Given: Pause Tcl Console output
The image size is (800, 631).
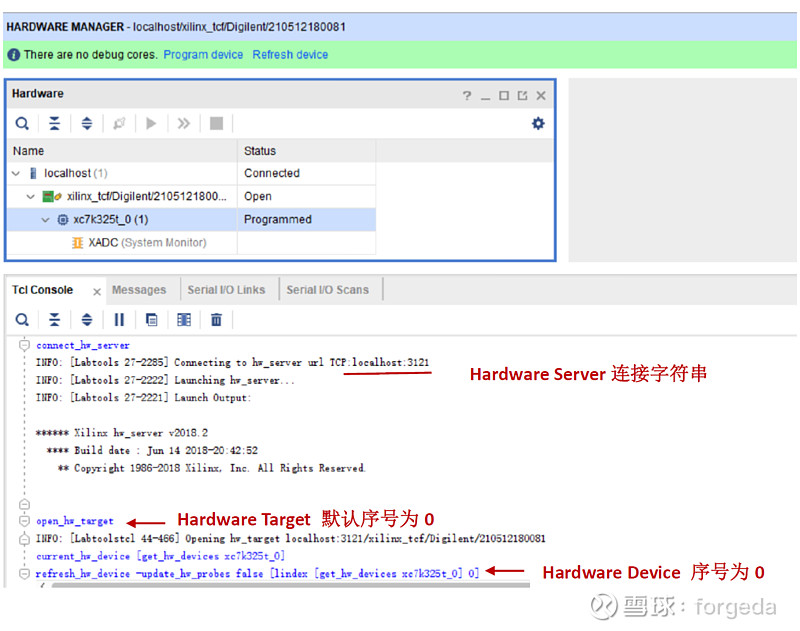Looking at the screenshot, I should pos(119,320).
